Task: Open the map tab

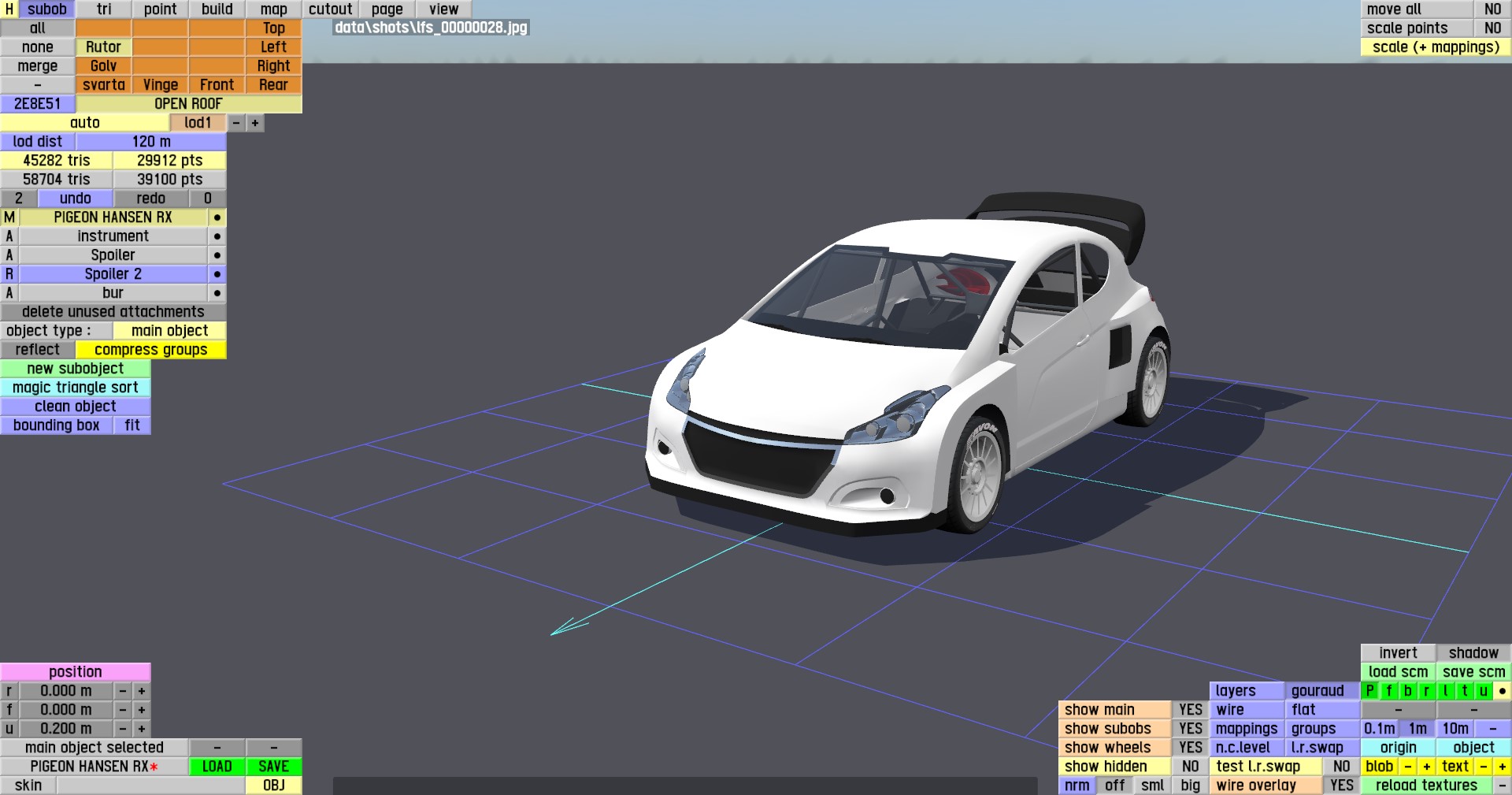Action: (274, 9)
